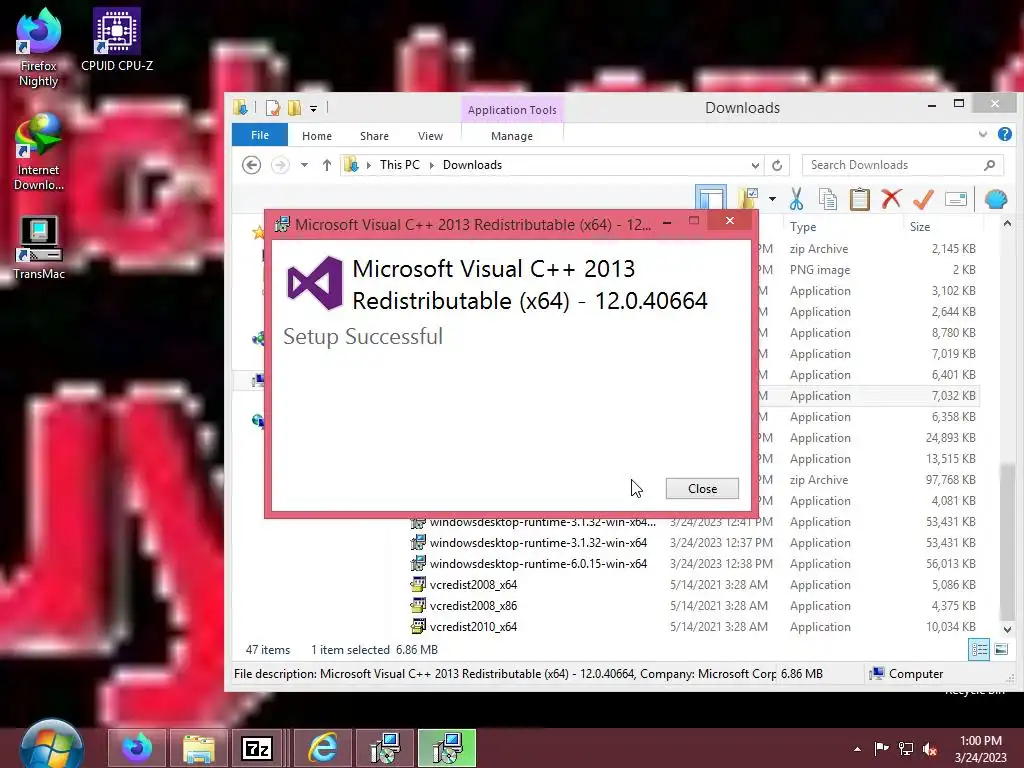Viewport: 1024px width, 768px height.
Task: Open the address bar history dropdown
Action: pyautogui.click(x=755, y=165)
